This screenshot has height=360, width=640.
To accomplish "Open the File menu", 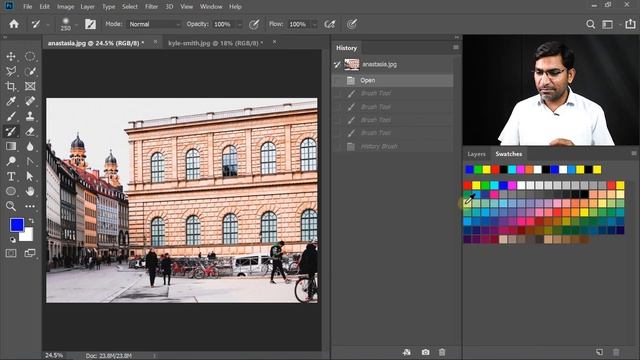I will click(x=27, y=7).
